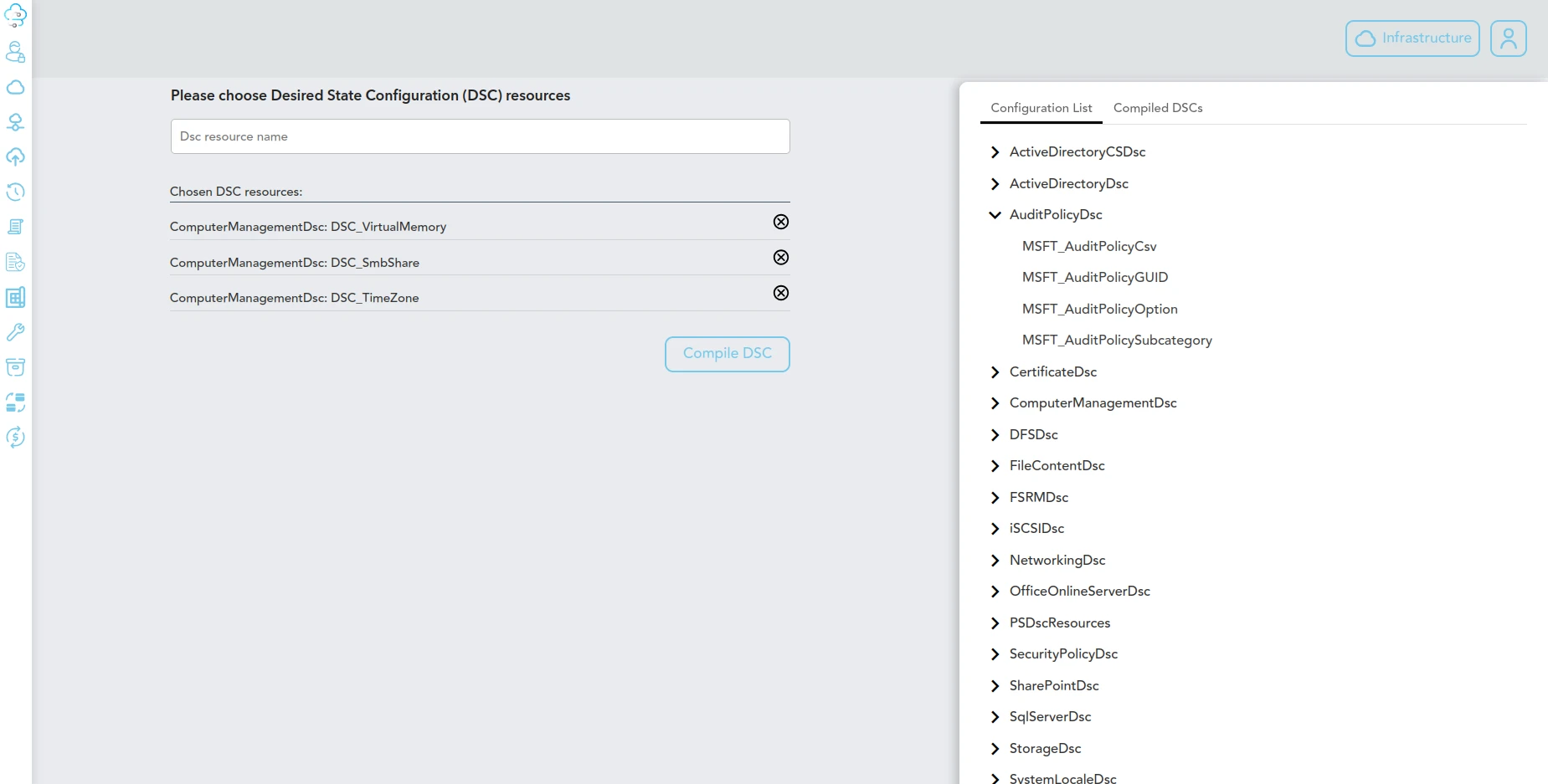Viewport: 1548px width, 784px height.
Task: Expand the NetworkingDsc node
Action: [995, 561]
